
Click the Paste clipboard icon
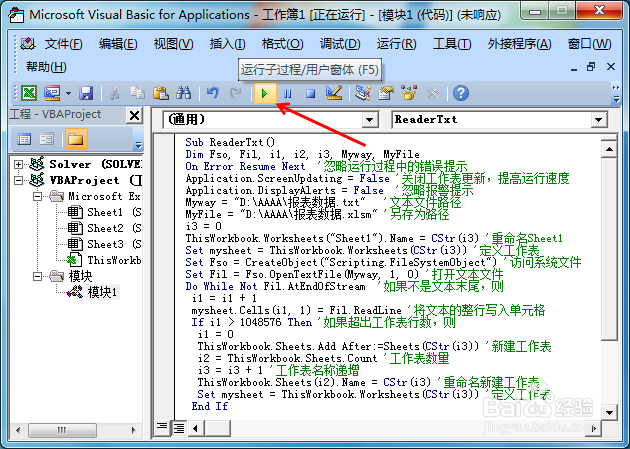pyautogui.click(x=161, y=94)
